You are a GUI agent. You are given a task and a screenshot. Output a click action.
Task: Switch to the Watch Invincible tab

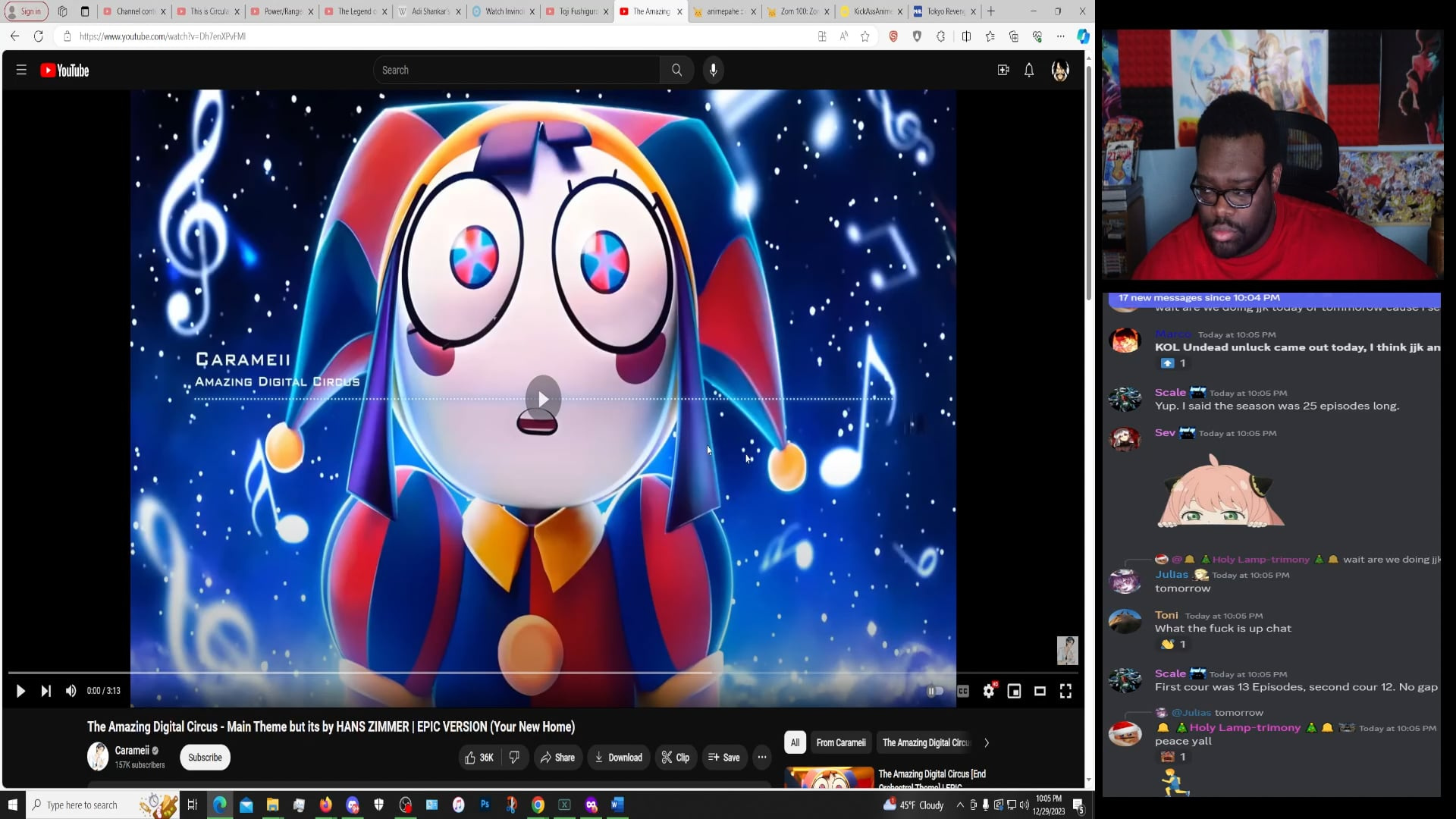tap(504, 11)
